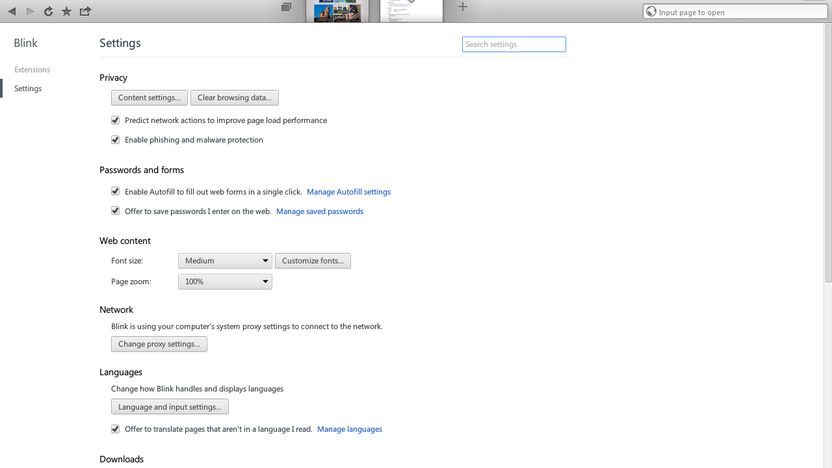Disable phishing and malware protection checkbox

pos(115,140)
